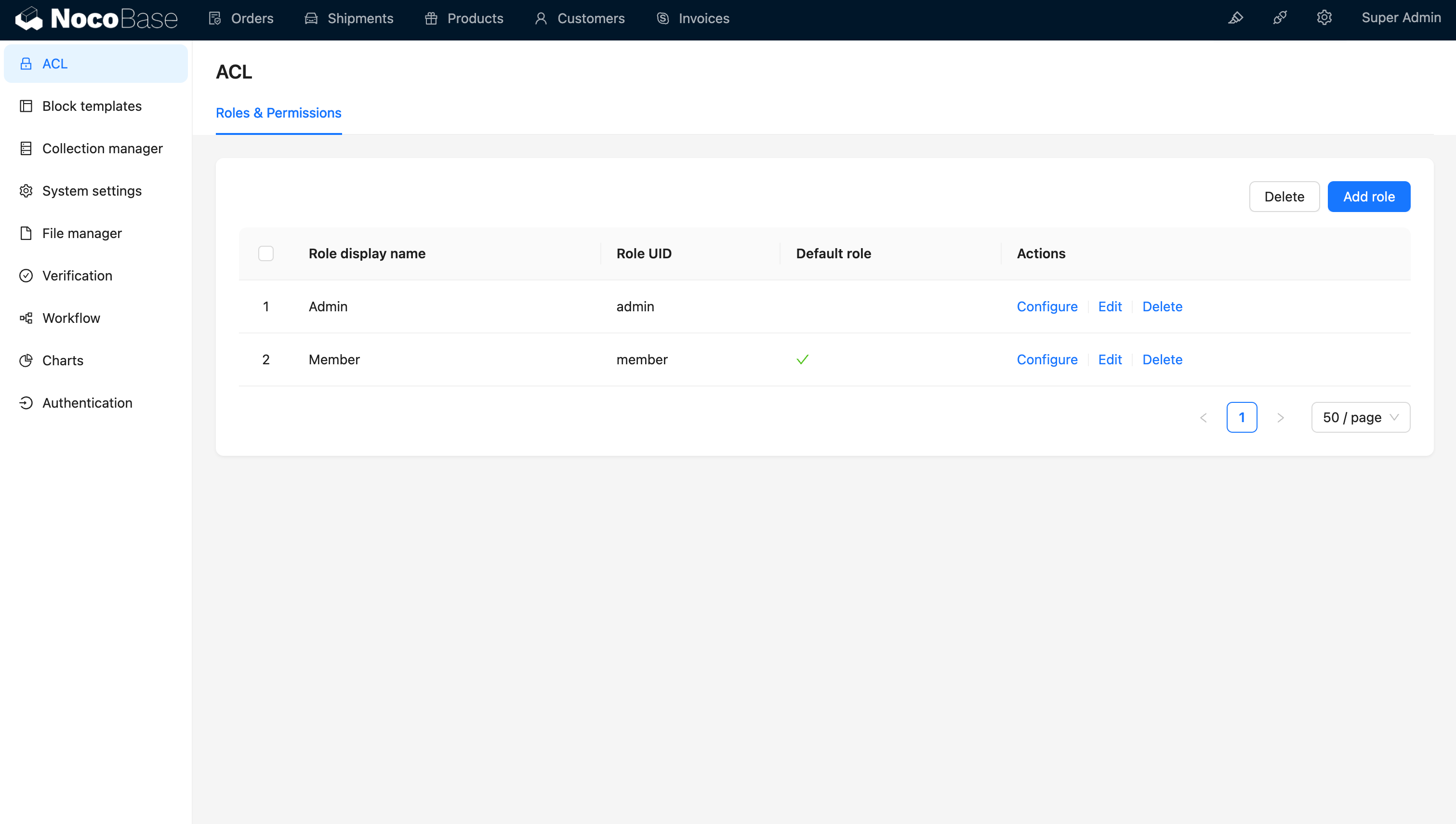The image size is (1456, 824).
Task: Open the plugin manager plug icon
Action: 1280,18
